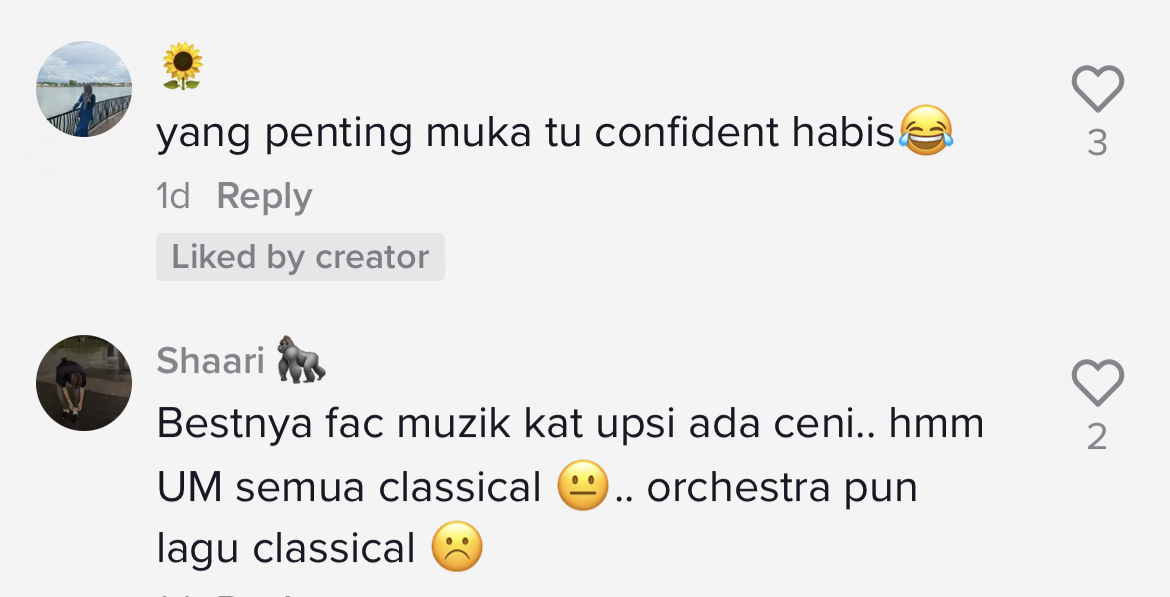The image size is (1170, 597).
Task: Click the gorilla emoji beside Shaari
Action: click(x=301, y=360)
